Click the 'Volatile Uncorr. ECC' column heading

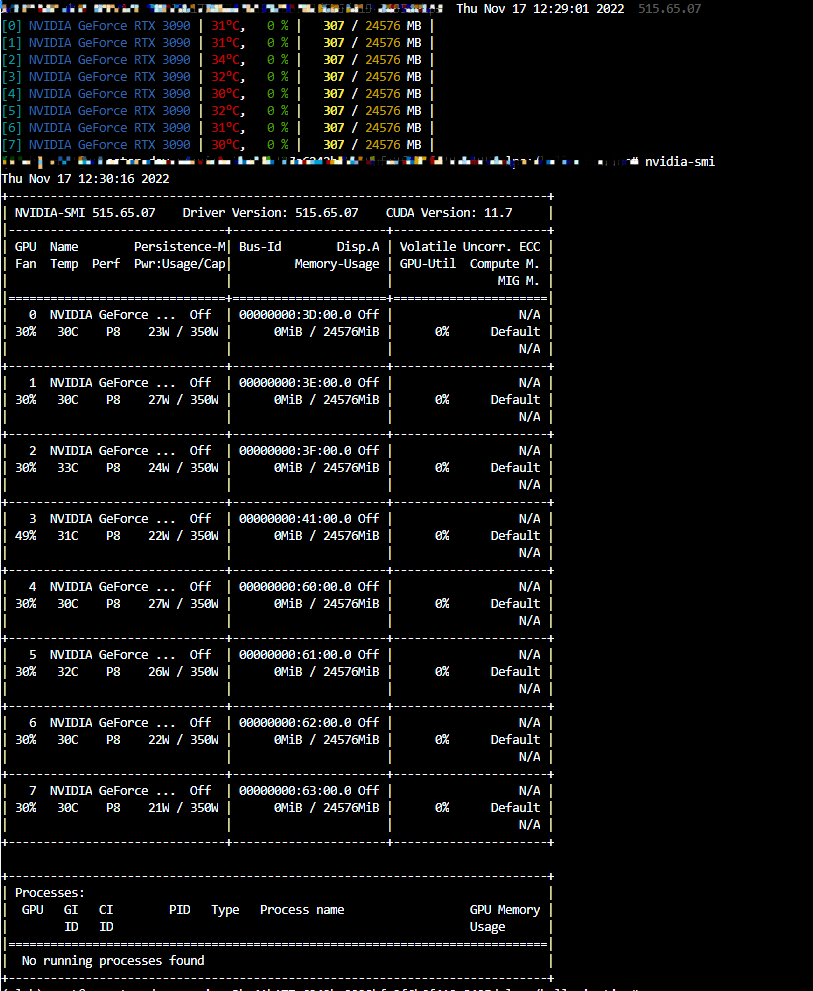pyautogui.click(x=470, y=247)
